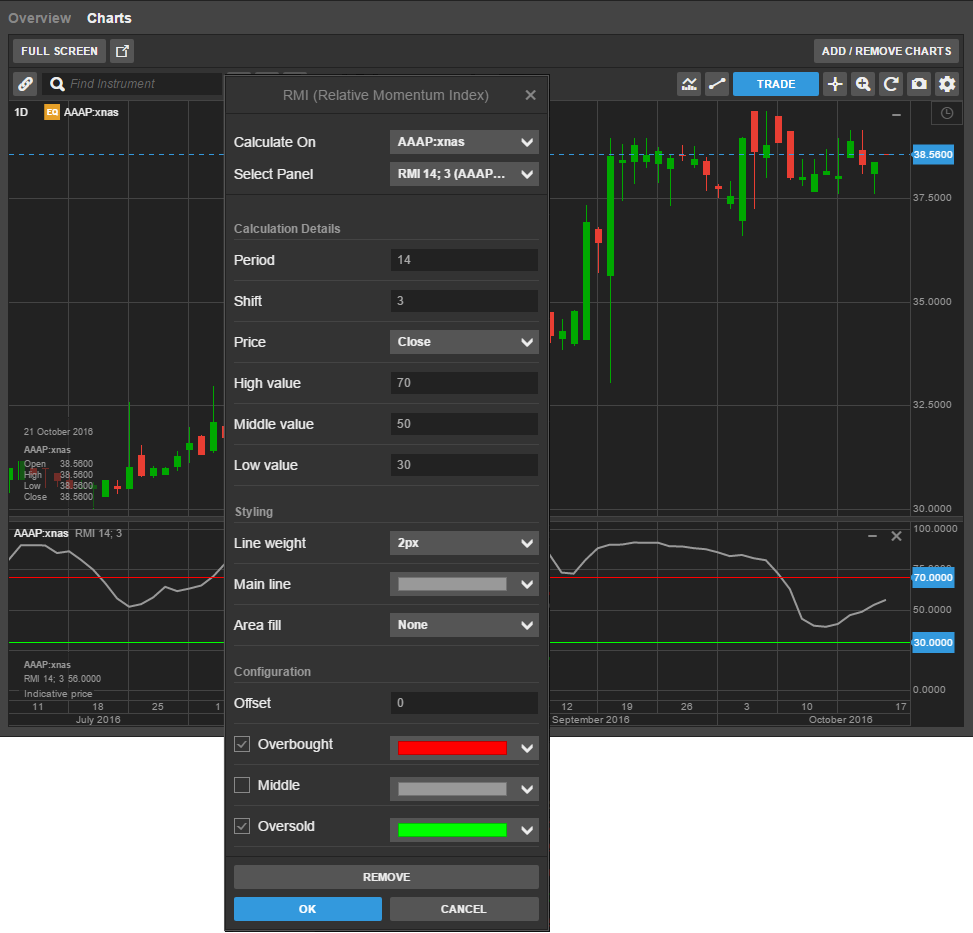Click the red Overbought color swatch
The image size is (973, 933).
click(453, 748)
